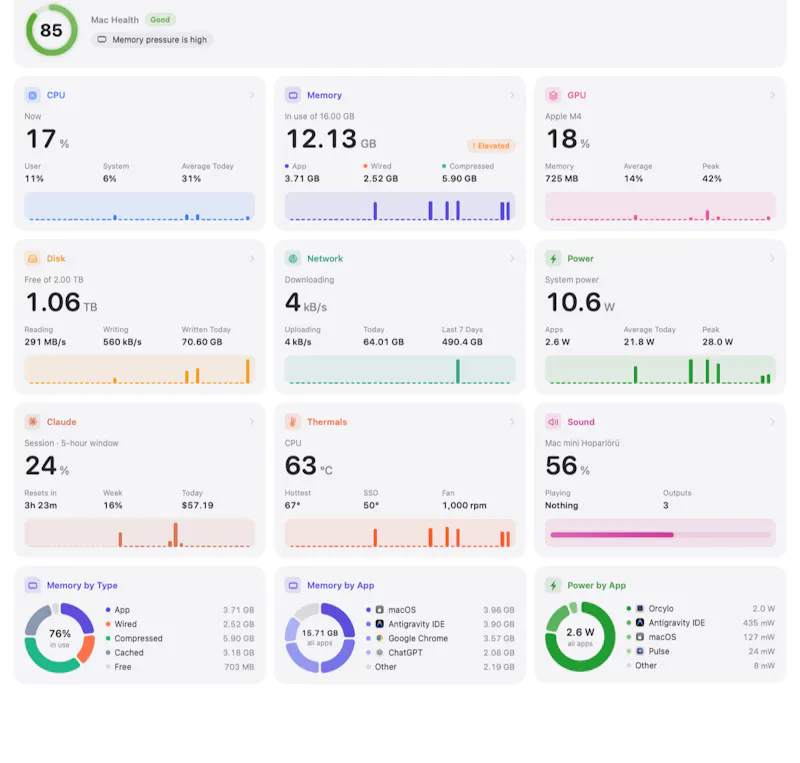800x763 pixels.
Task: Click the Memory by Type donut chart
Action: [x=60, y=638]
